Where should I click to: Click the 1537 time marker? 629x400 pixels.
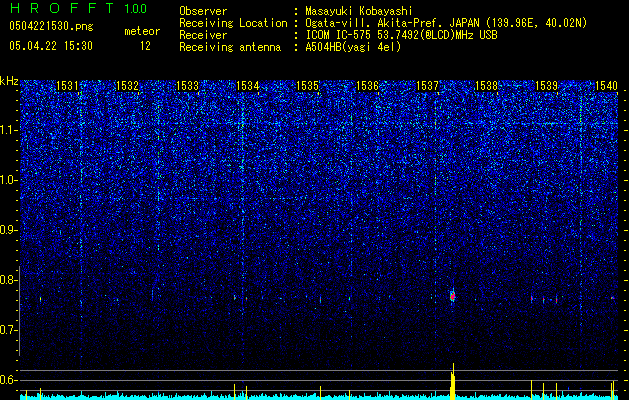(x=427, y=85)
